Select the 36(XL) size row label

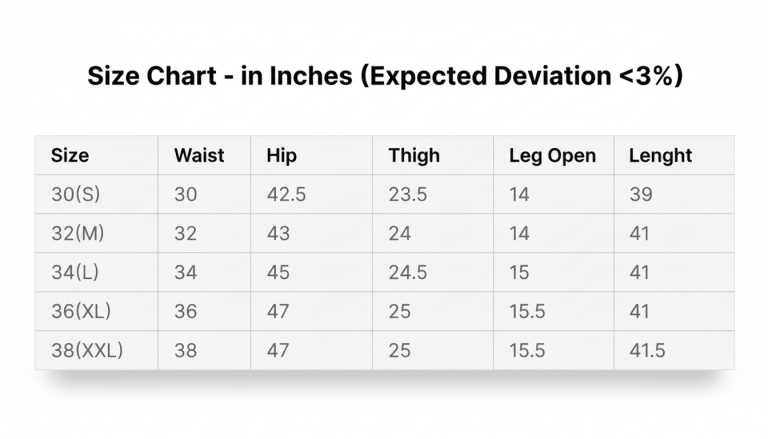81,311
